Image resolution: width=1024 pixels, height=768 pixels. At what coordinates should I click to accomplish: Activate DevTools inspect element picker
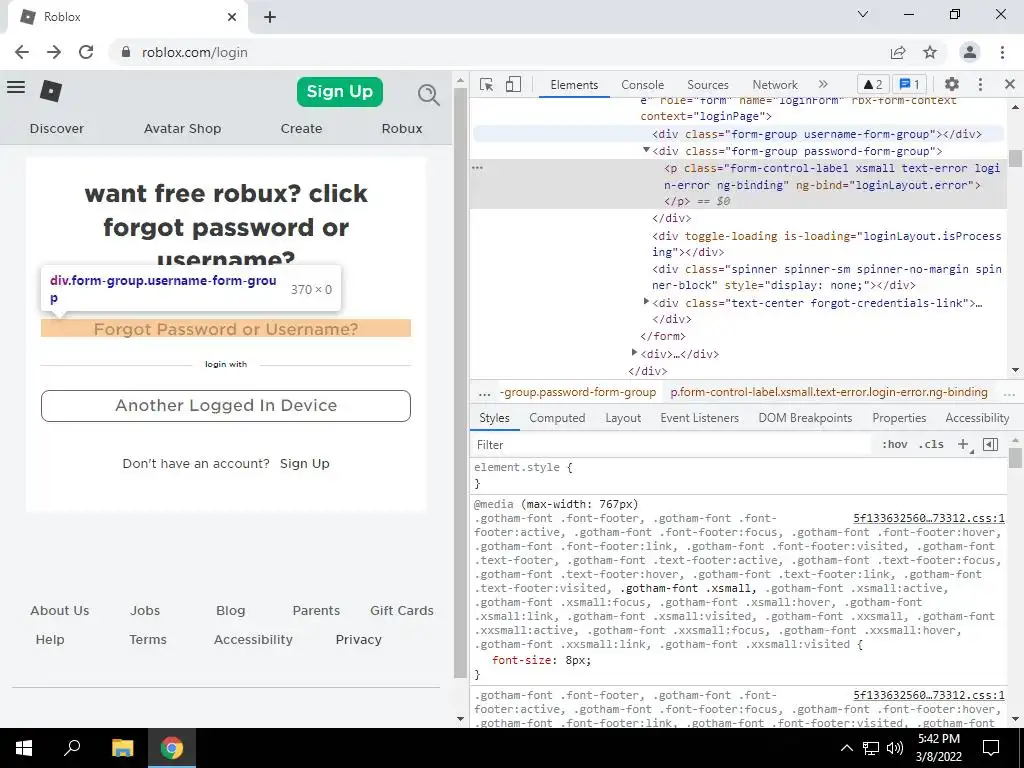(x=487, y=84)
